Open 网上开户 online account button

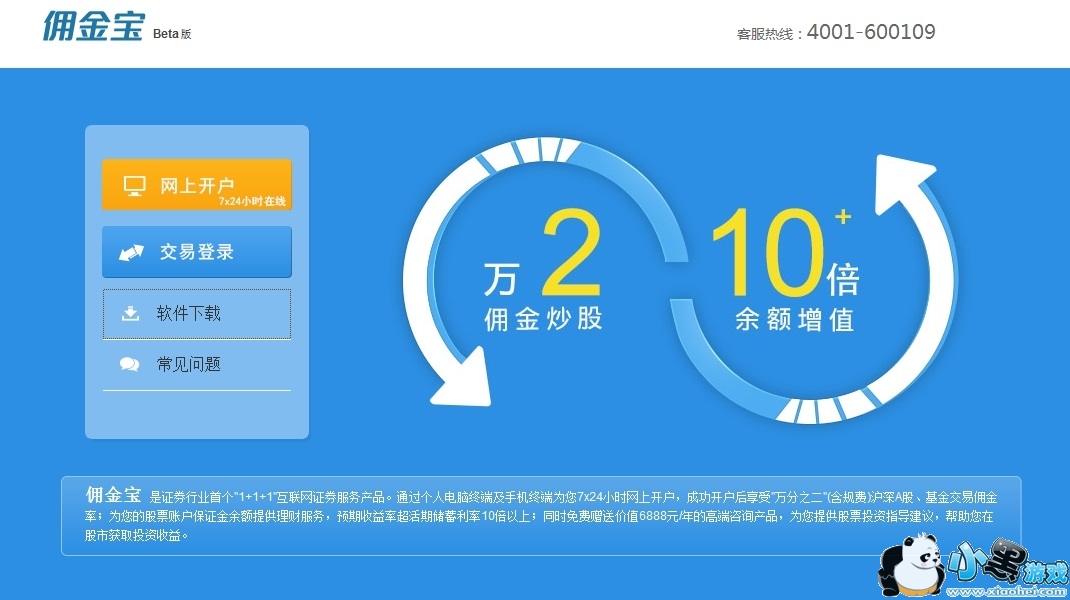(x=197, y=184)
